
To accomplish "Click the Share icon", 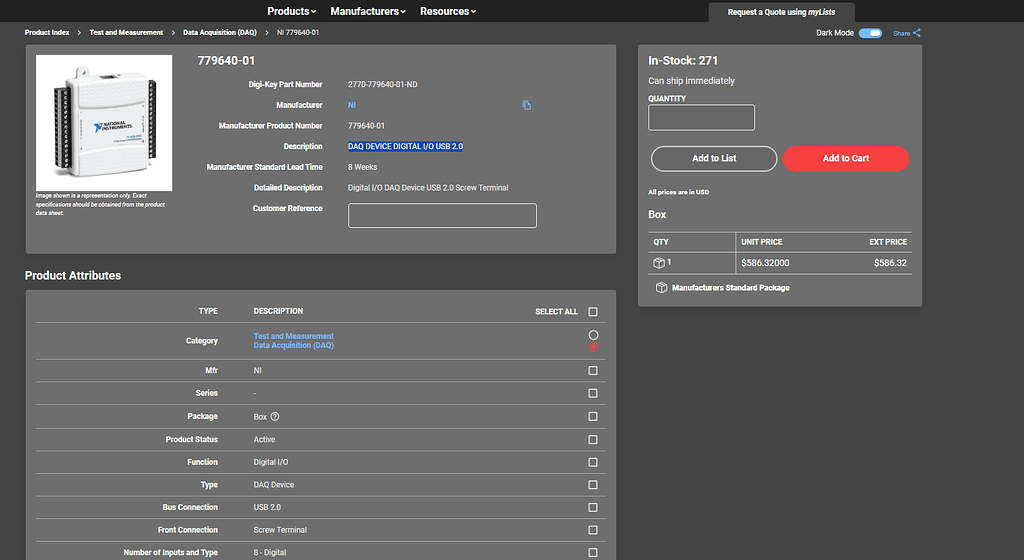I will coord(917,33).
